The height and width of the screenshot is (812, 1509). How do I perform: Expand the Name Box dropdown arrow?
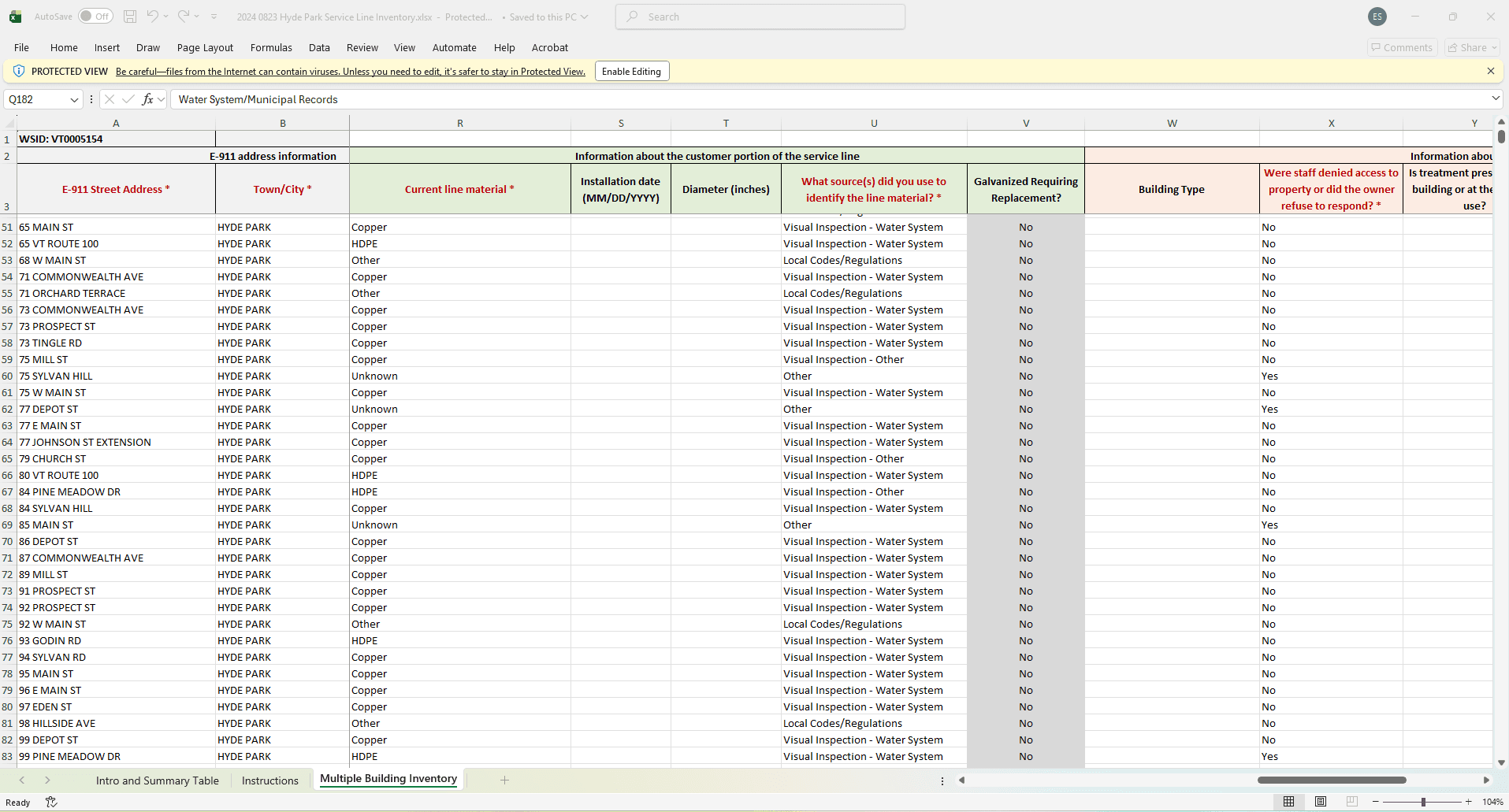click(75, 99)
